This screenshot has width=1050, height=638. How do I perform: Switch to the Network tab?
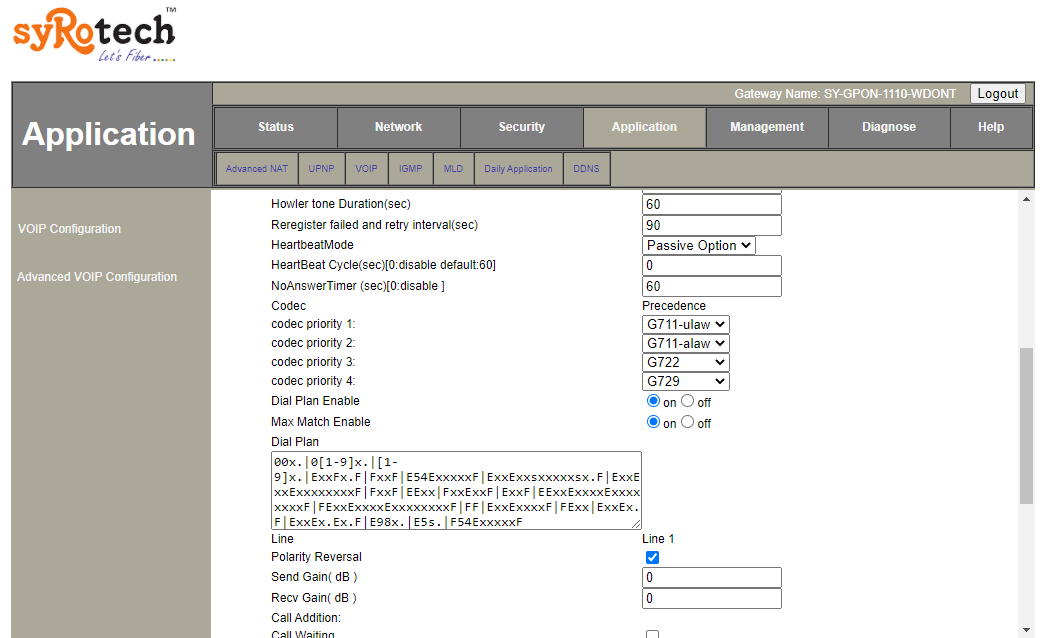(x=398, y=127)
